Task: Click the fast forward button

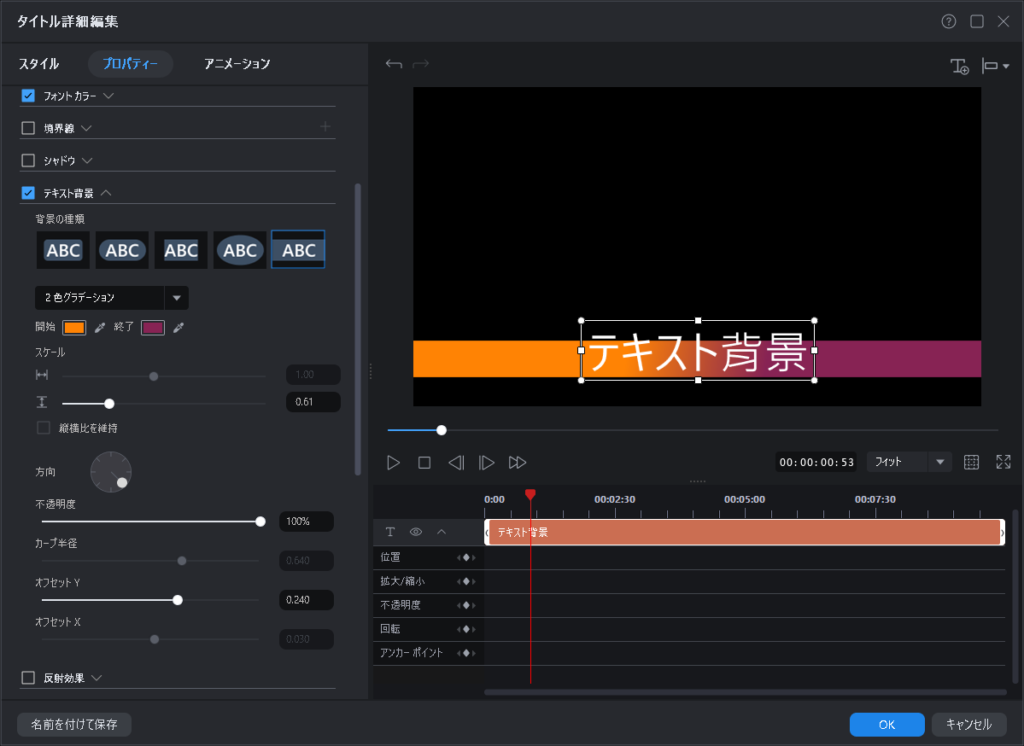Action: (517, 462)
